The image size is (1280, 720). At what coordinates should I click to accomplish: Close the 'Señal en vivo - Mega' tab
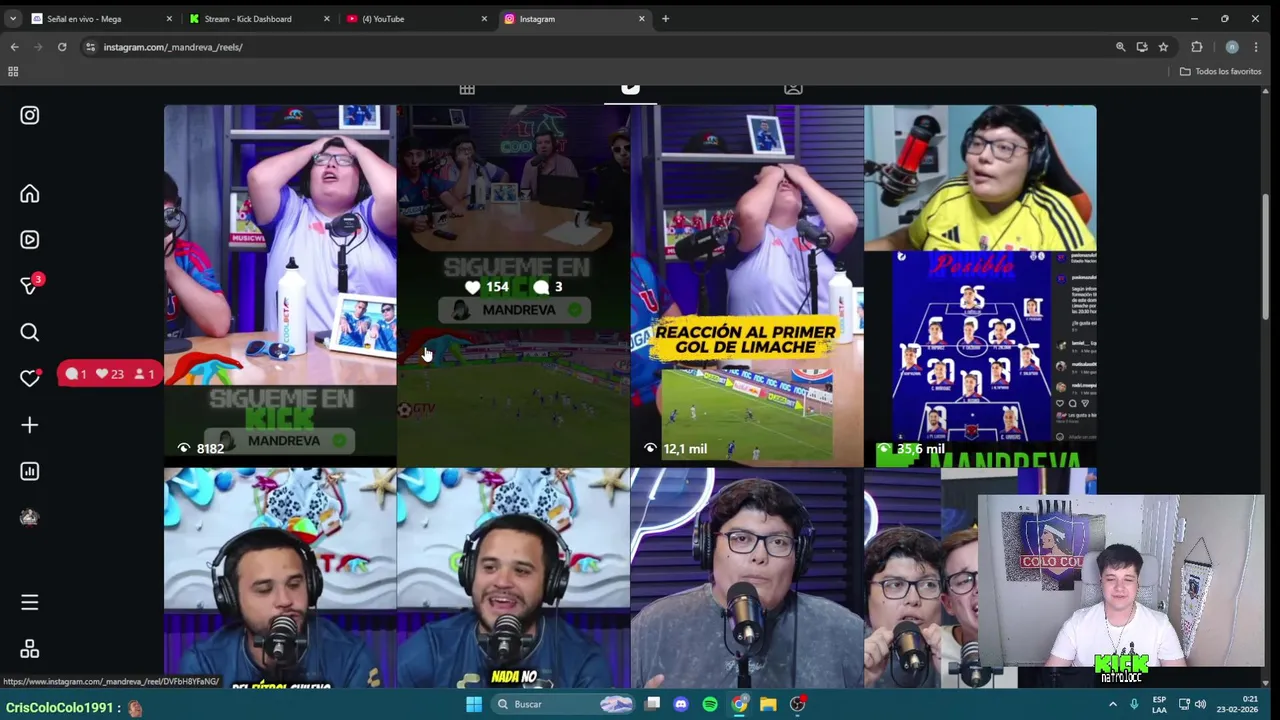coord(169,19)
